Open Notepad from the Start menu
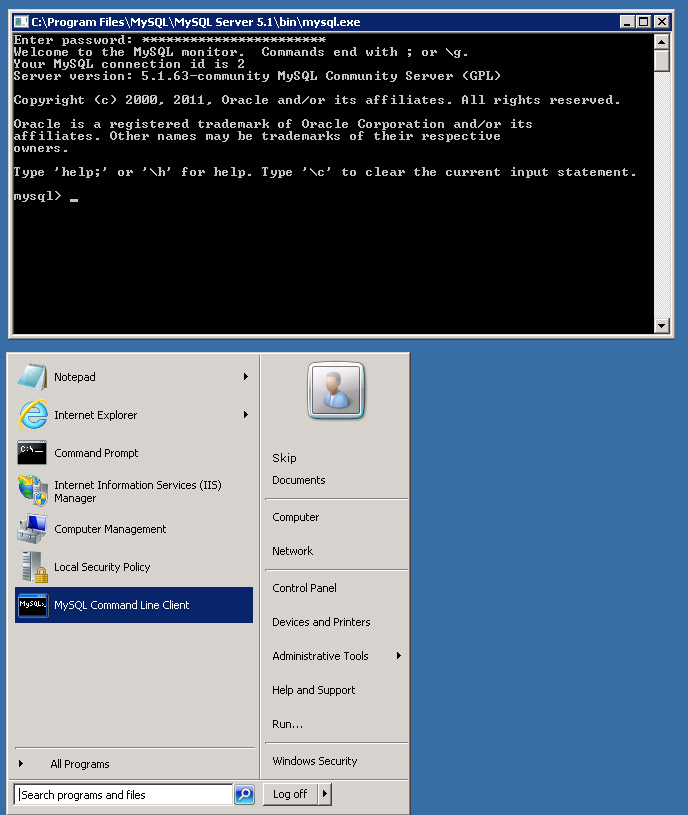 134,377
